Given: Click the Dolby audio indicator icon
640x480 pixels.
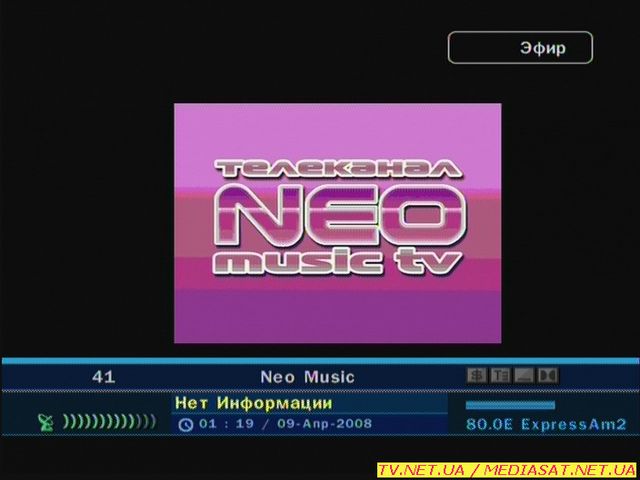Looking at the screenshot, I should (548, 376).
